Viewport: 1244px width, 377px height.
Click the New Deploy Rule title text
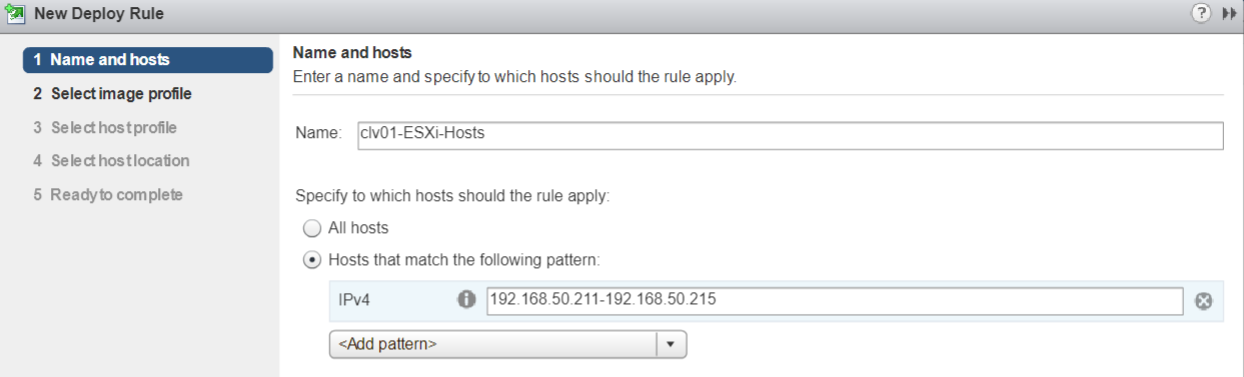tap(99, 14)
